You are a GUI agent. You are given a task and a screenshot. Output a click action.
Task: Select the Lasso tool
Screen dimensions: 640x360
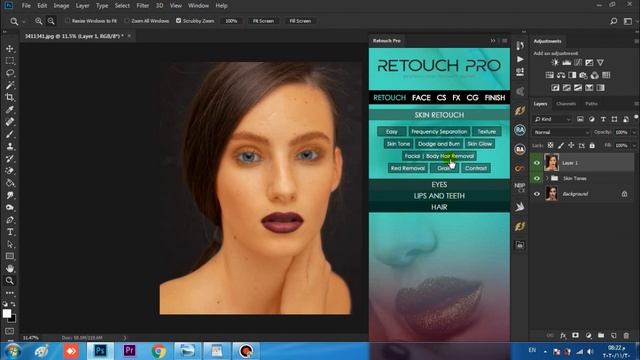click(x=10, y=73)
